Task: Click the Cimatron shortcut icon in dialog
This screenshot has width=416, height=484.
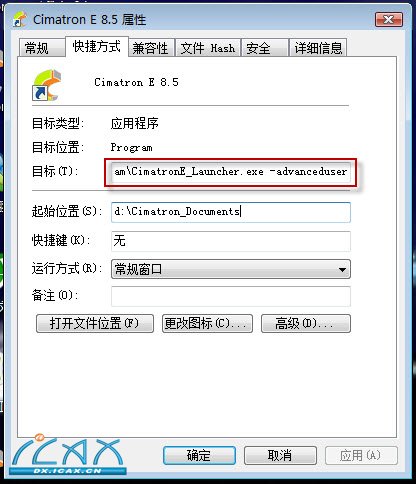Action: pyautogui.click(x=47, y=85)
